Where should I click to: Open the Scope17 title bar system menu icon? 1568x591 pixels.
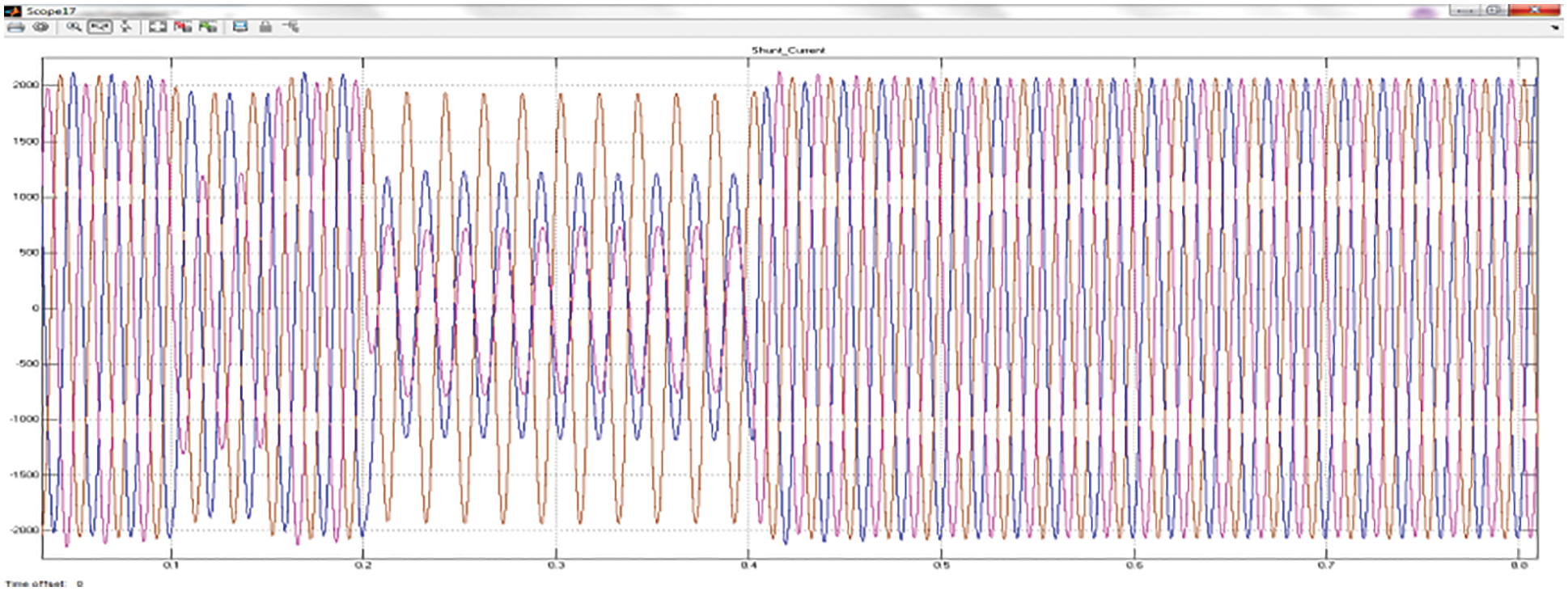pyautogui.click(x=11, y=11)
